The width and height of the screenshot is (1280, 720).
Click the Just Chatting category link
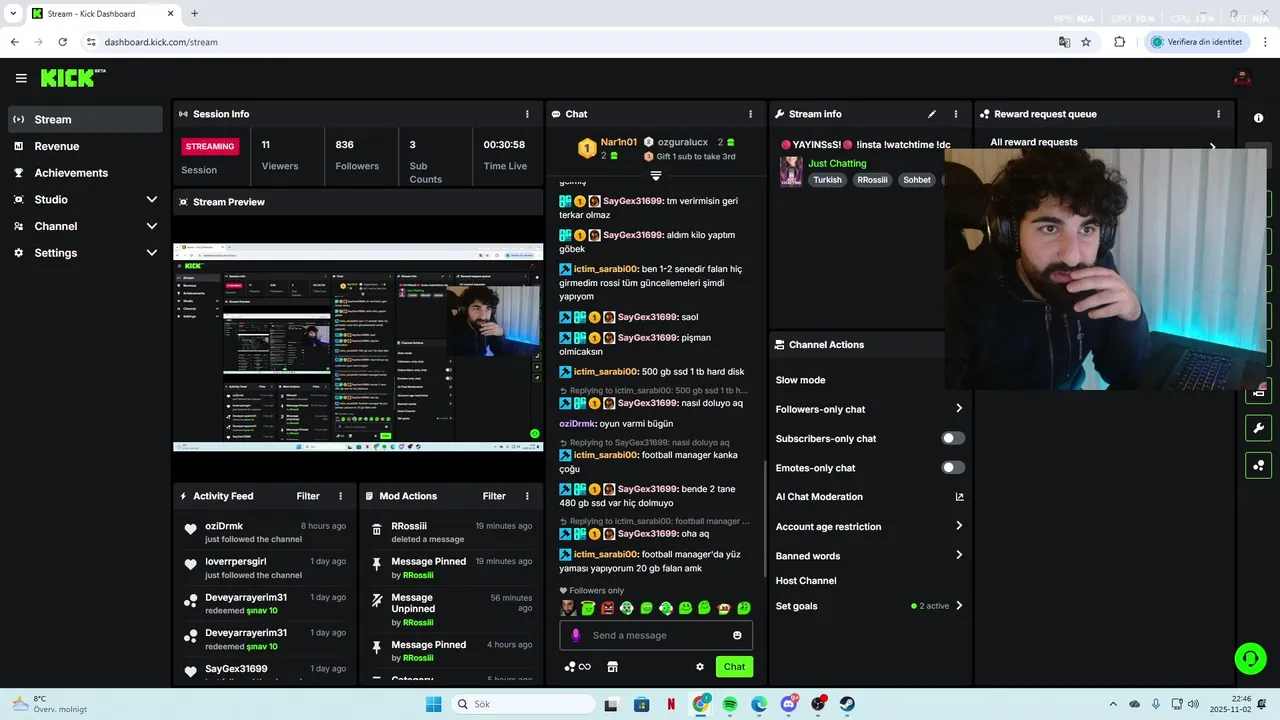(x=837, y=163)
